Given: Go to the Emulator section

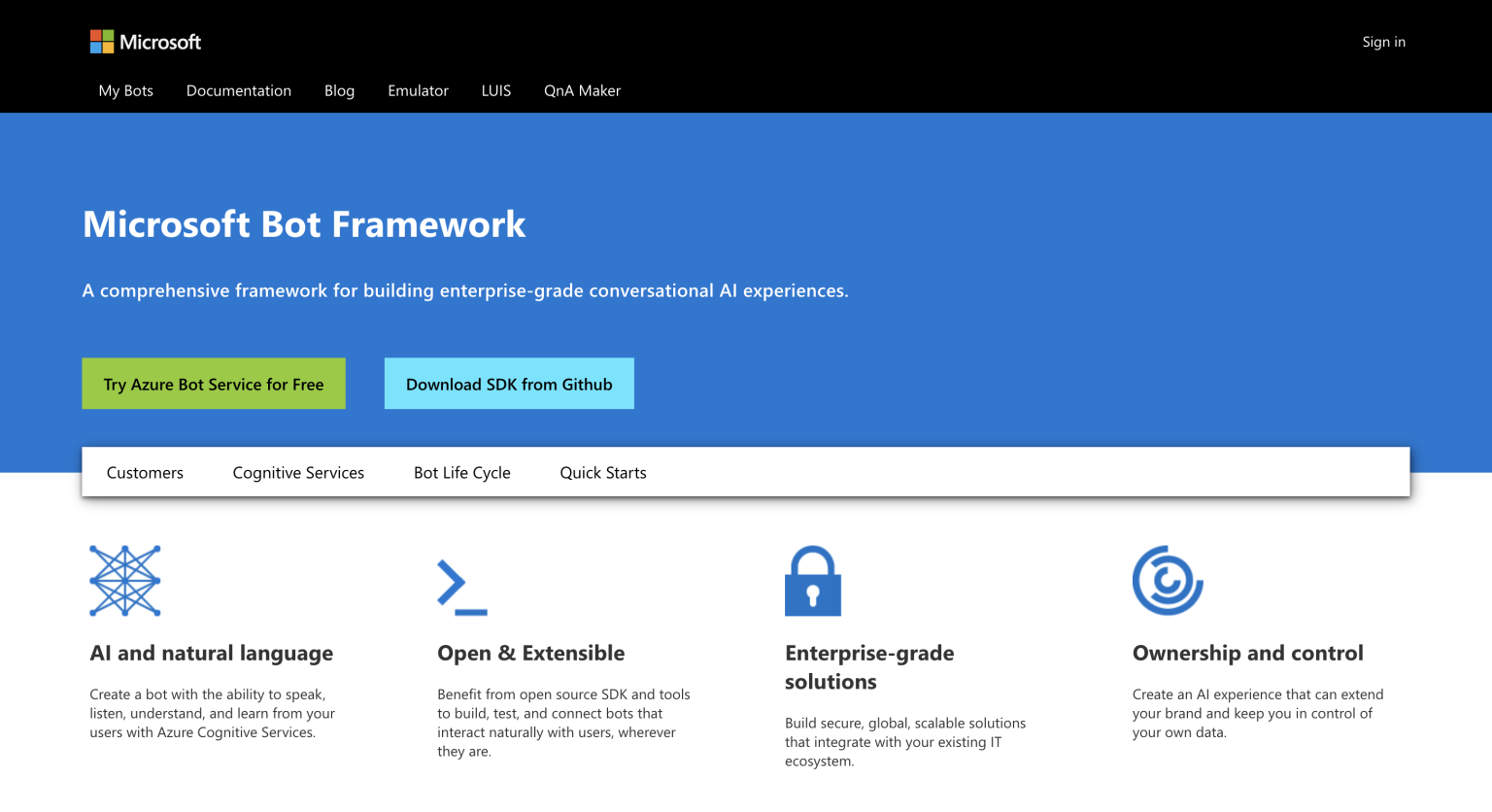Looking at the screenshot, I should click(x=418, y=90).
